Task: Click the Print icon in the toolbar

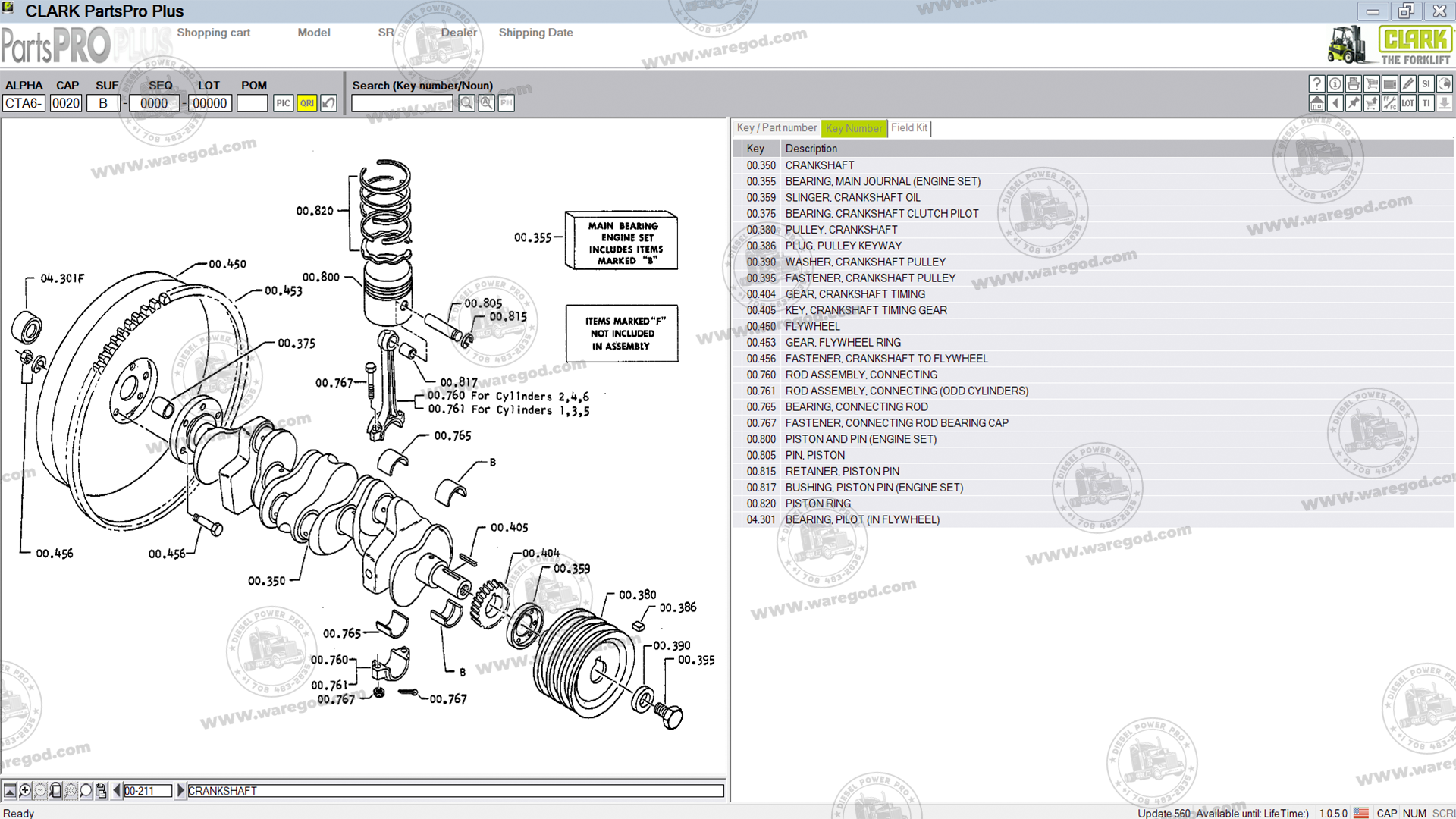Action: tap(1354, 83)
